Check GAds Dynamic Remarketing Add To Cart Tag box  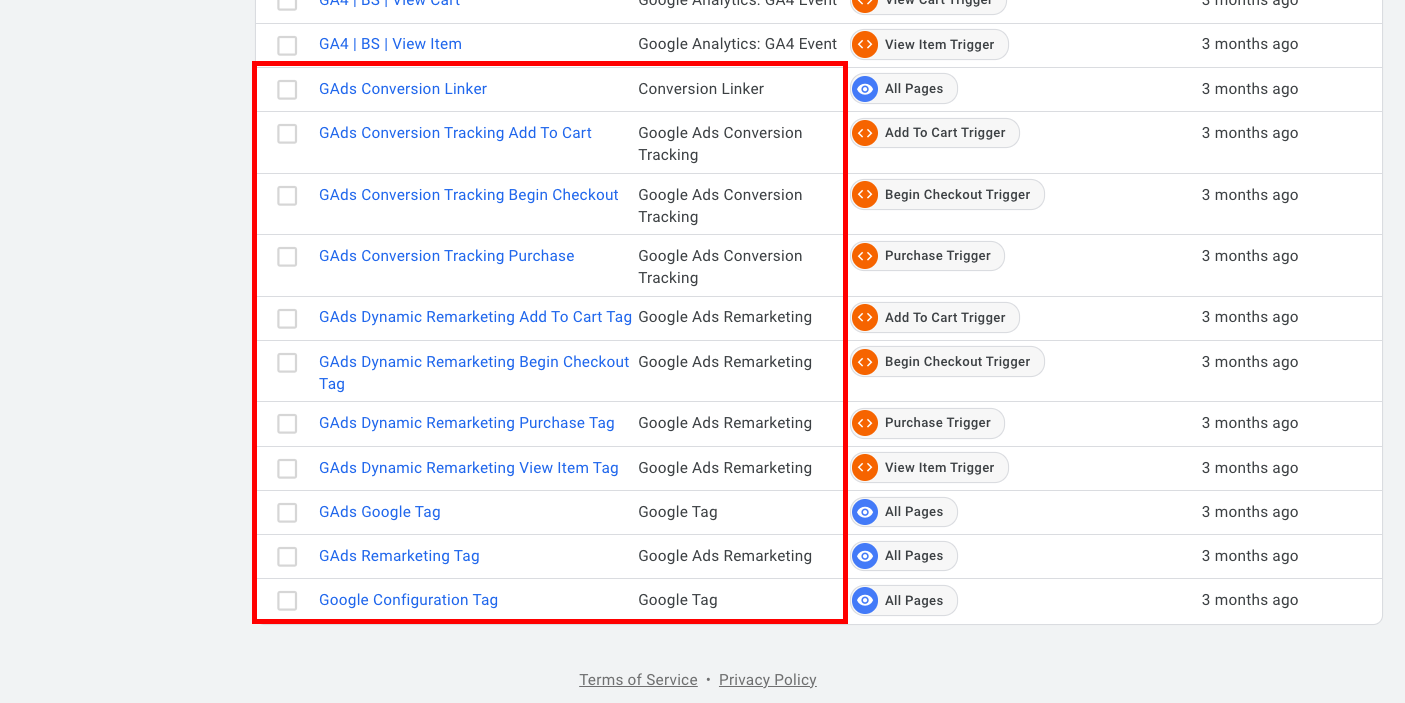click(x=287, y=319)
